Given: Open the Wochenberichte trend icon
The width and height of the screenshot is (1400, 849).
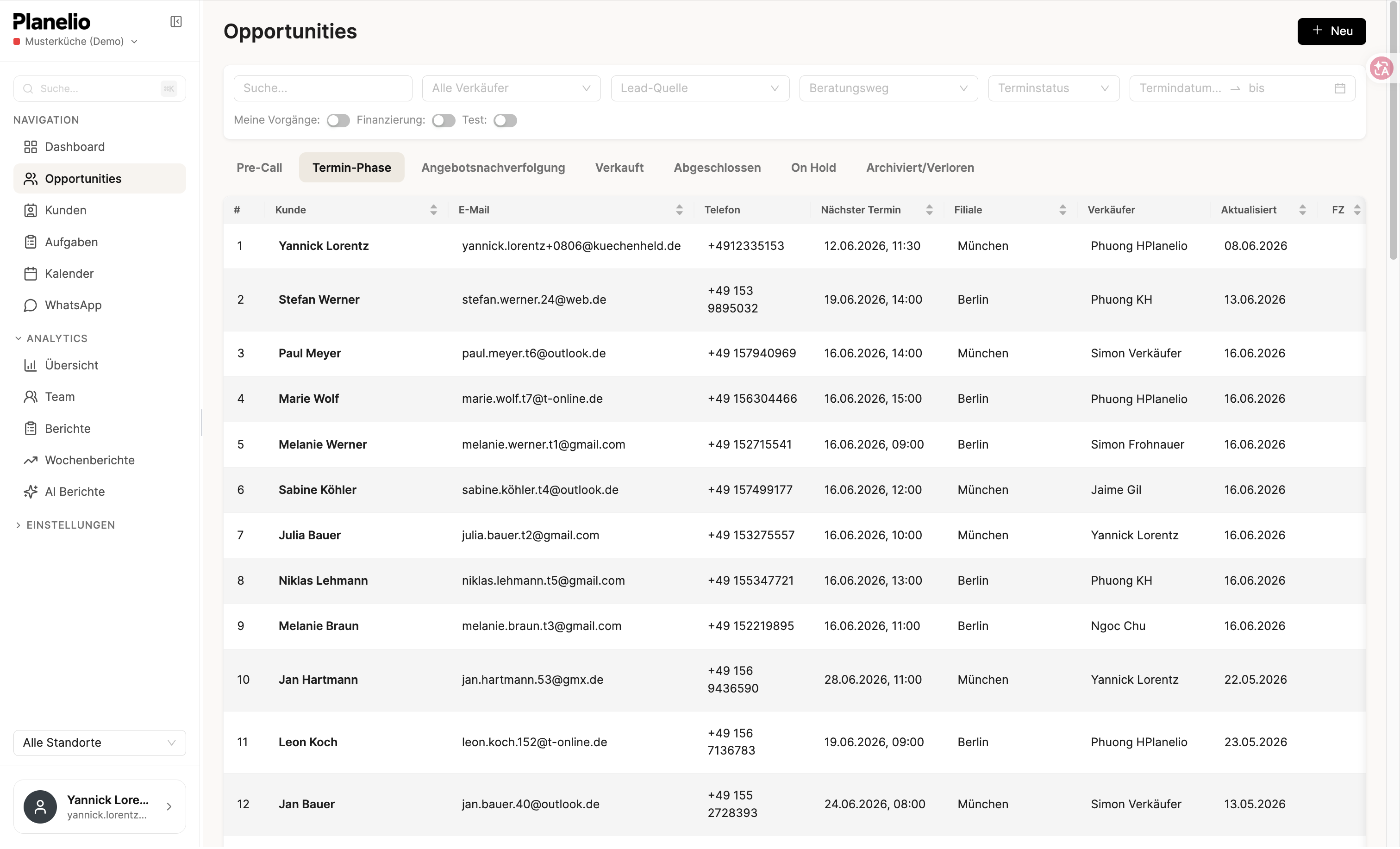Looking at the screenshot, I should tap(31, 461).
